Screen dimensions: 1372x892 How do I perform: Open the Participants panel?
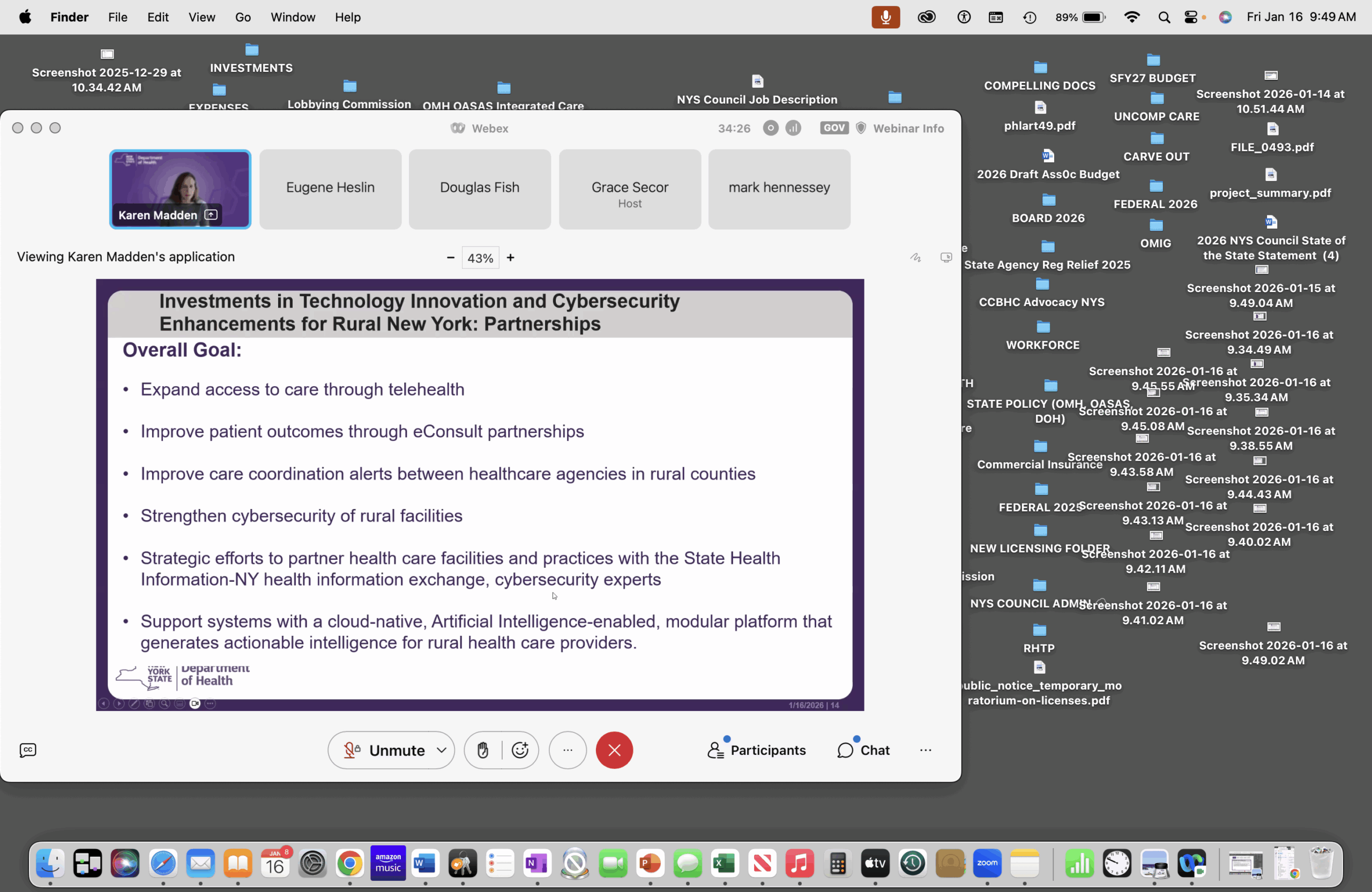click(x=756, y=749)
